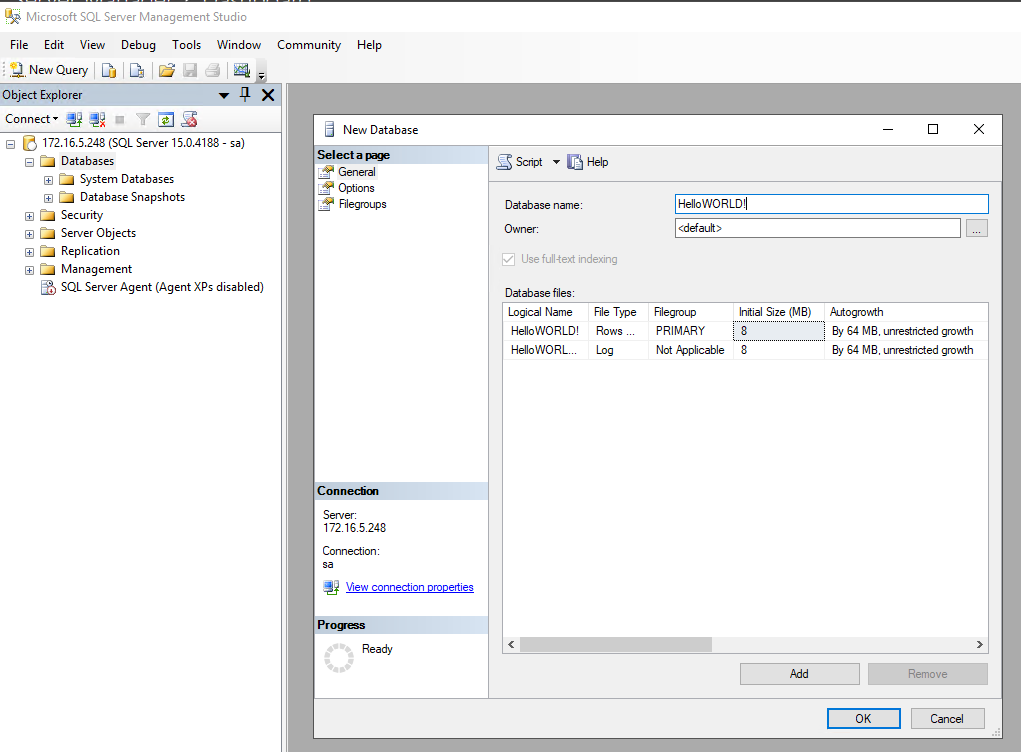Click the Stop icon in Object Explorer
1021x752 pixels.
click(120, 119)
